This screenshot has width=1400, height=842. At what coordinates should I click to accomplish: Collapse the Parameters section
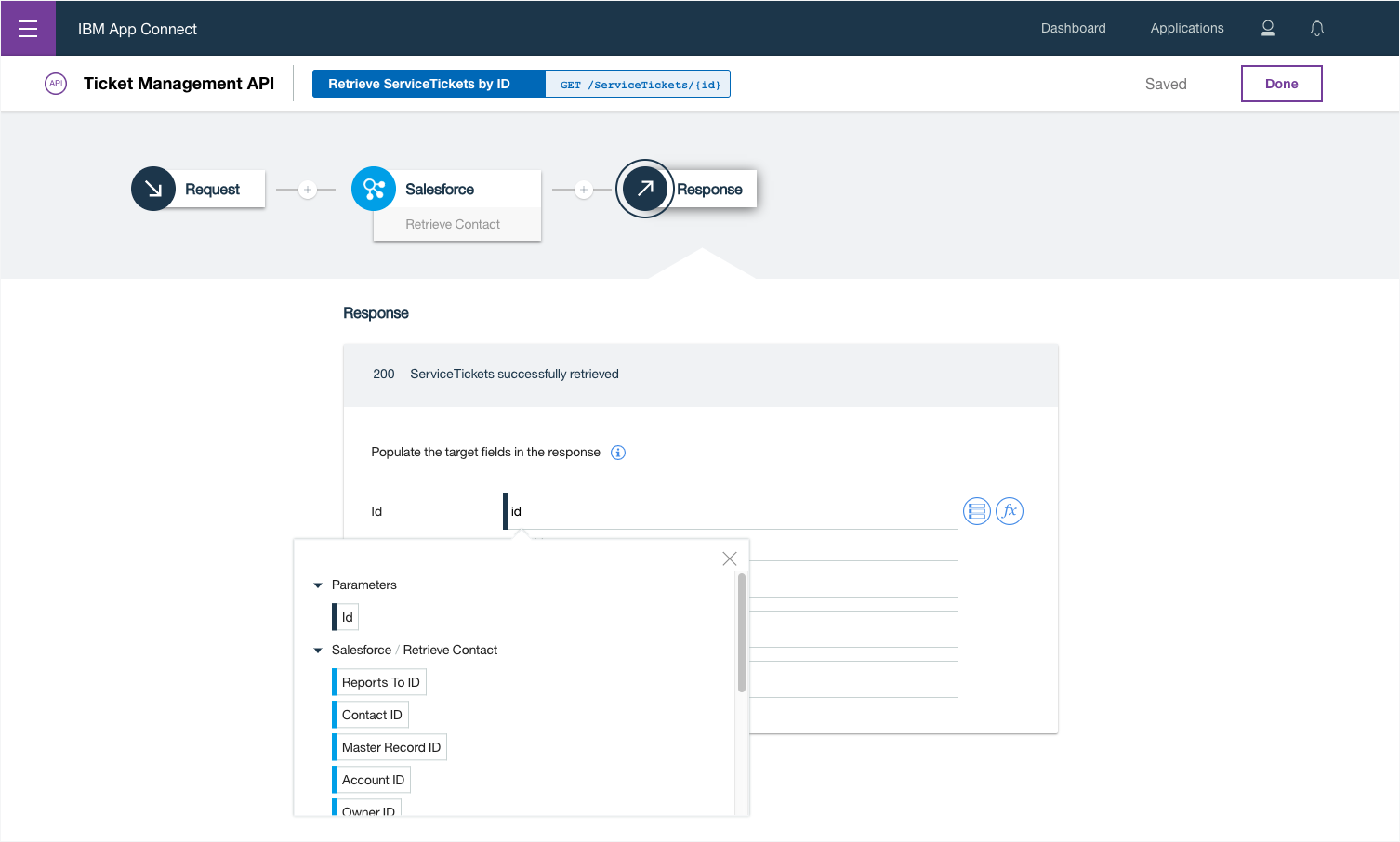pos(318,585)
